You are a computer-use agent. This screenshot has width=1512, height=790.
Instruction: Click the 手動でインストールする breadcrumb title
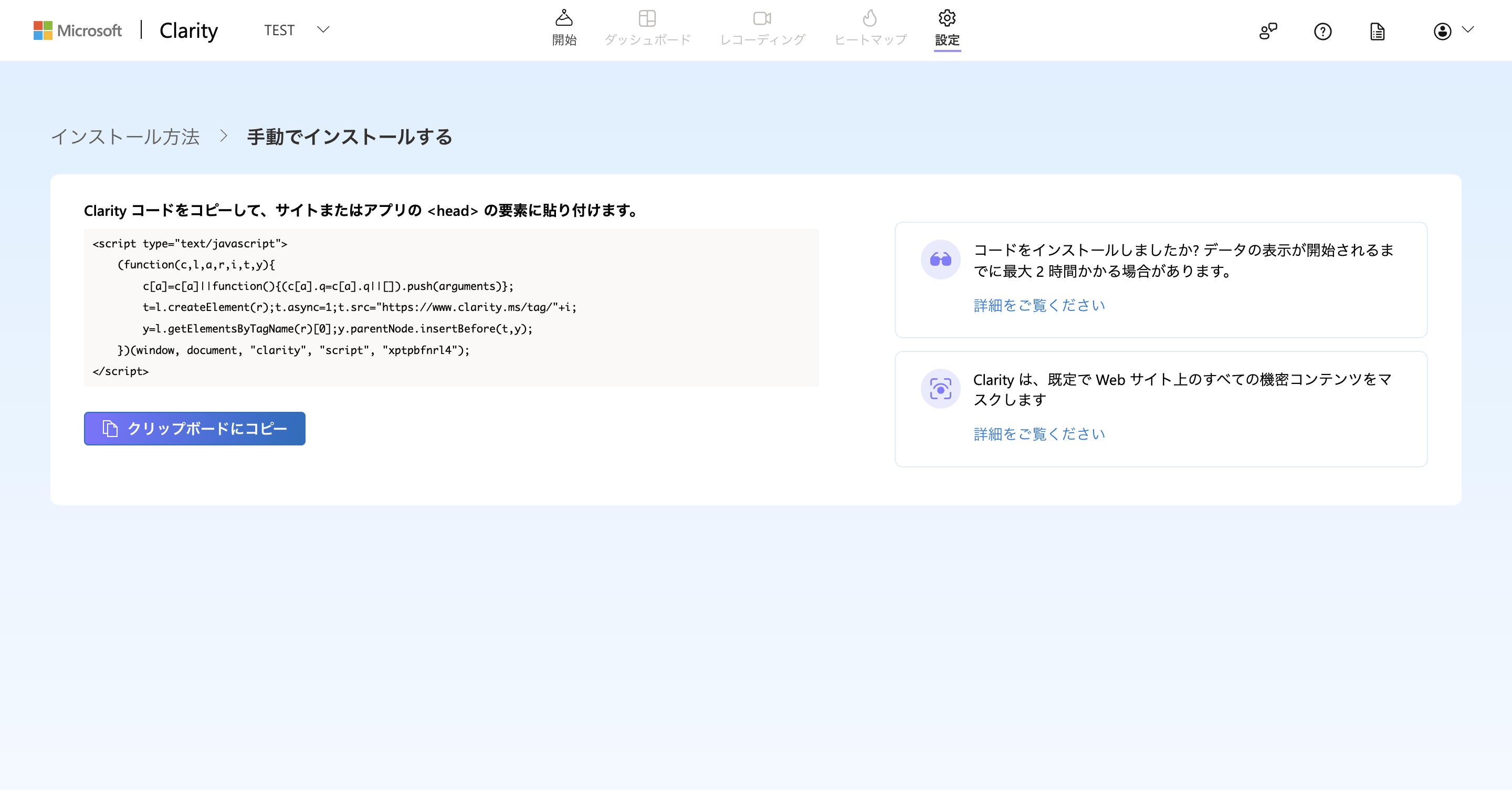(x=350, y=137)
